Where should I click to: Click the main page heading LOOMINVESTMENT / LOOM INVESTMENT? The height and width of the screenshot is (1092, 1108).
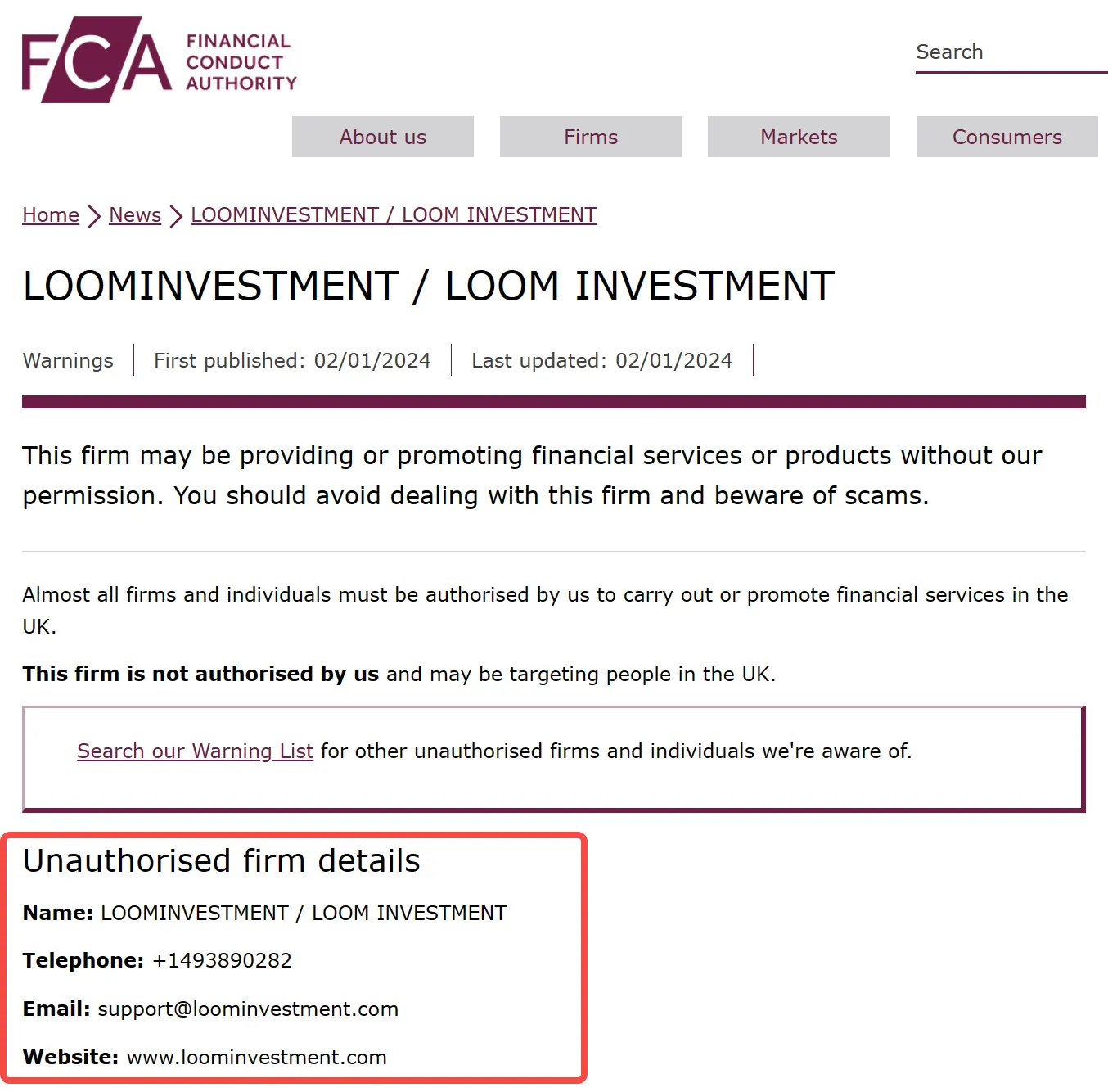[429, 287]
